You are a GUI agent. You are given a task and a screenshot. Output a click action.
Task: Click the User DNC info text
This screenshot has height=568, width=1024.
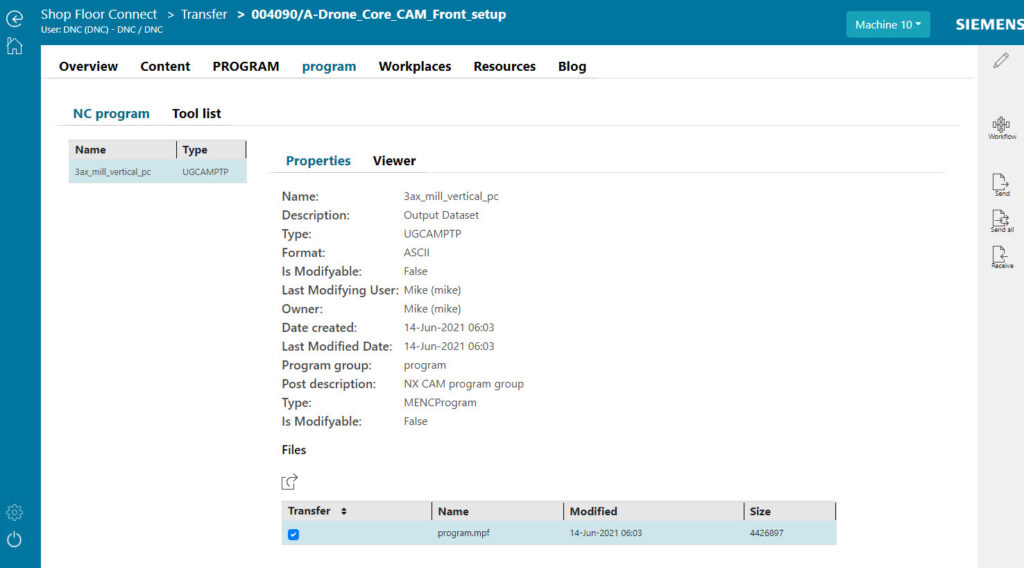pos(101,30)
